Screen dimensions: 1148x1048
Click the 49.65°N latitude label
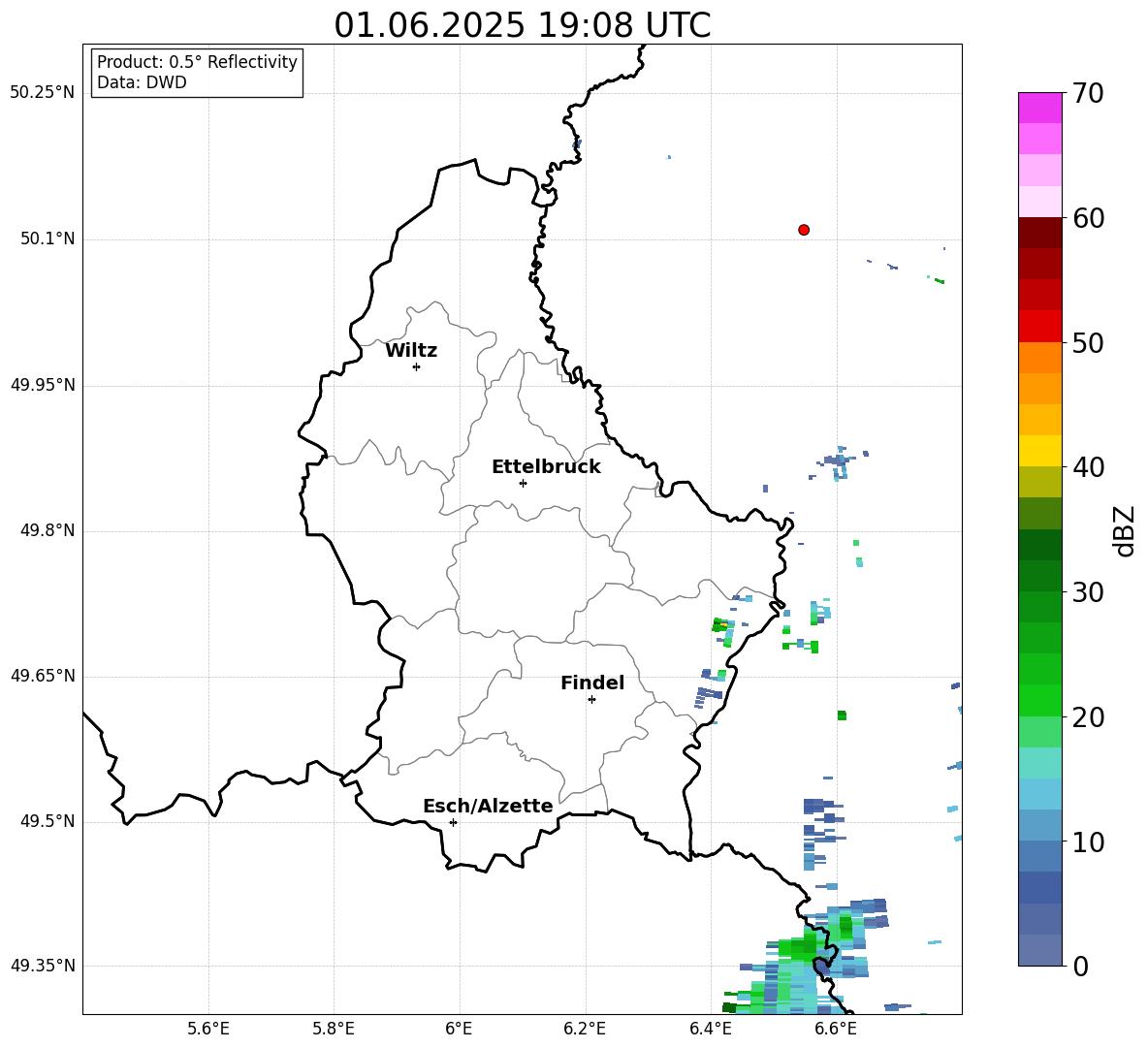(x=43, y=676)
